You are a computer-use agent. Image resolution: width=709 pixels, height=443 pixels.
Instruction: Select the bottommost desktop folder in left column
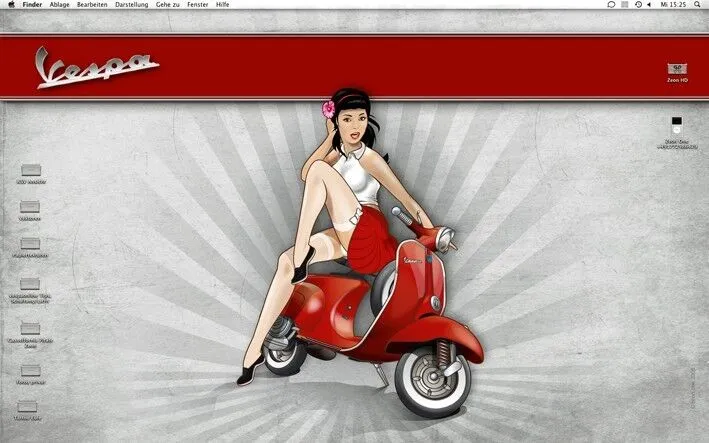tap(30, 406)
